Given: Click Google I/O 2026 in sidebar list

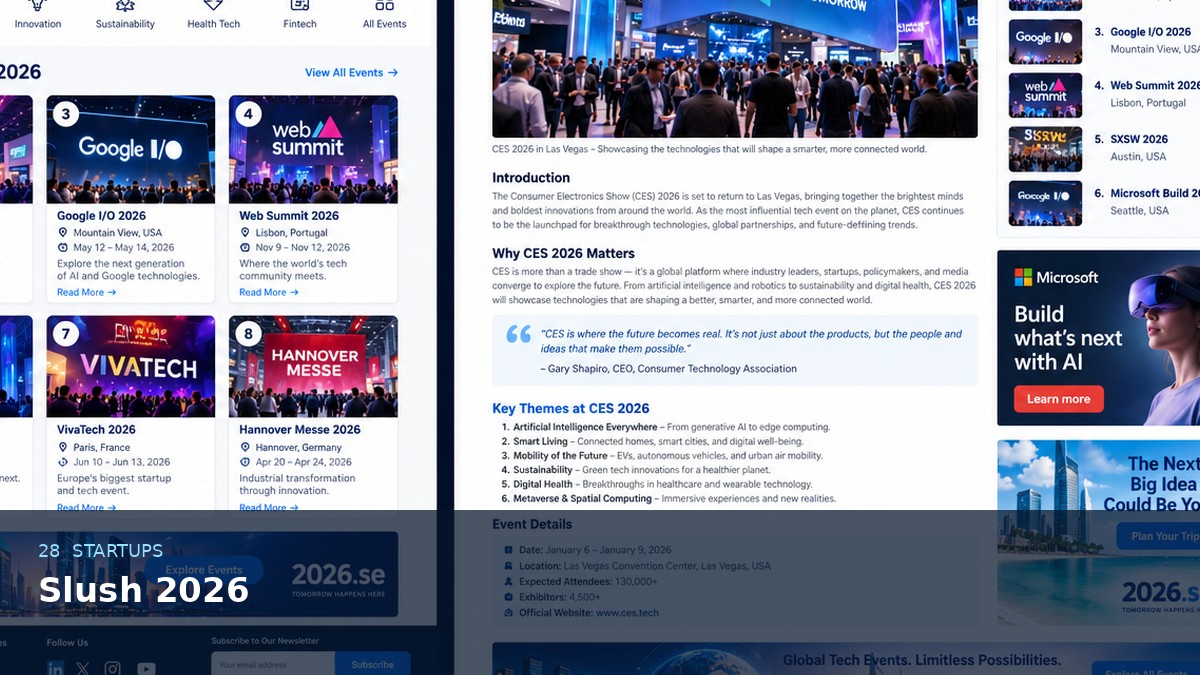Looking at the screenshot, I should (1151, 32).
